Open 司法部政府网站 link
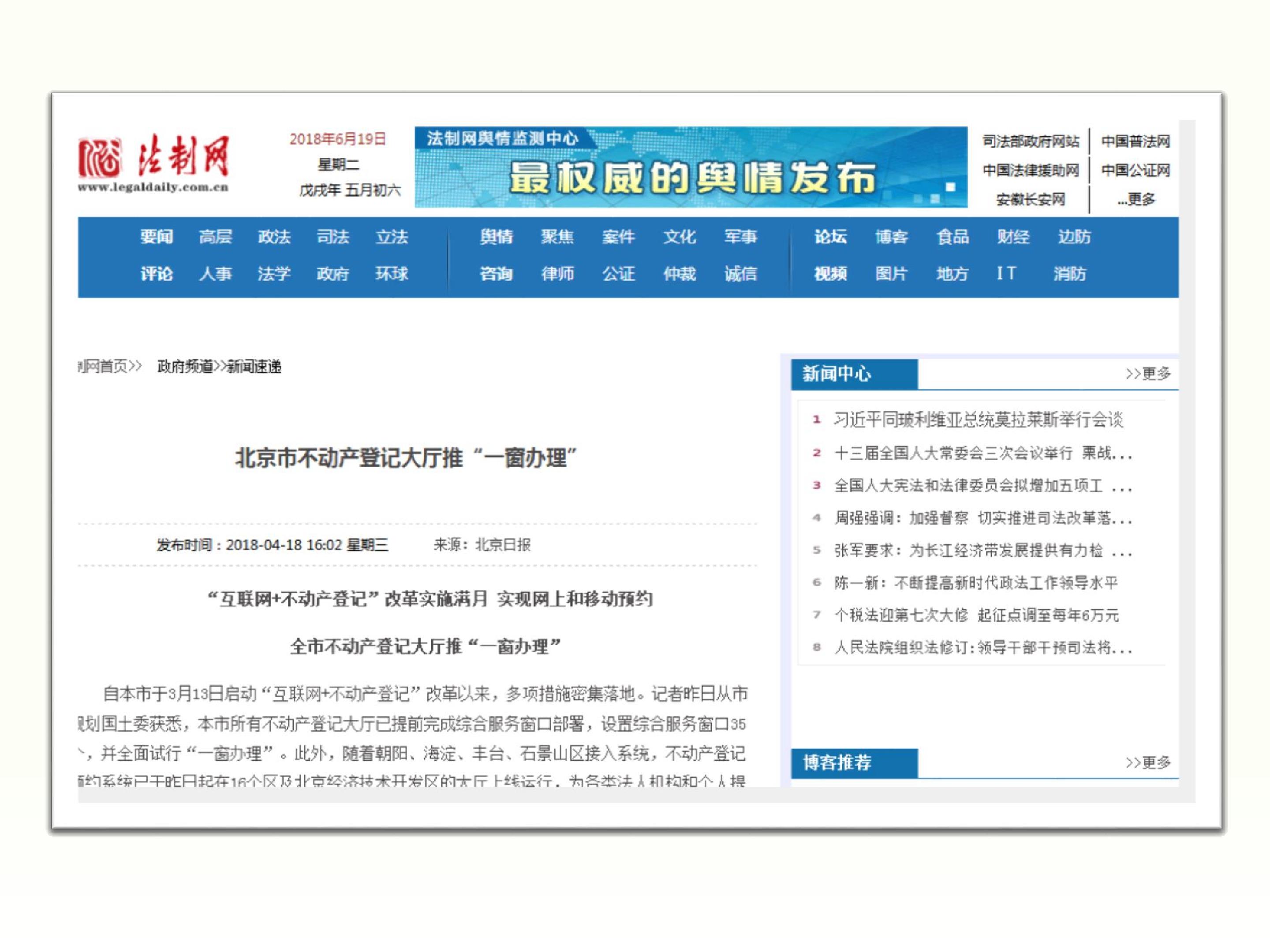Screen dimensions: 1270x952 click(x=1031, y=141)
